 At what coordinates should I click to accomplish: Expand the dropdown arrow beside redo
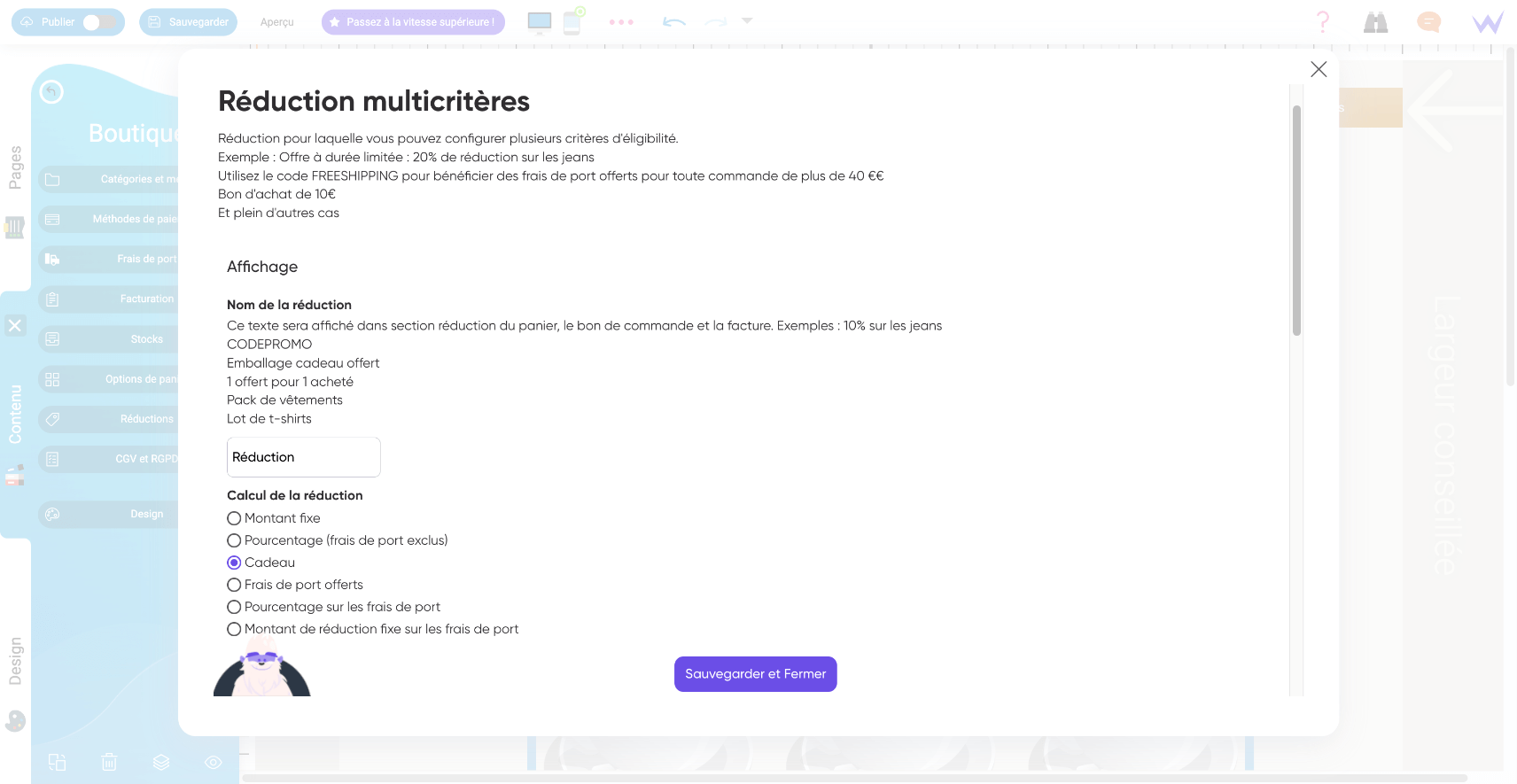[747, 20]
